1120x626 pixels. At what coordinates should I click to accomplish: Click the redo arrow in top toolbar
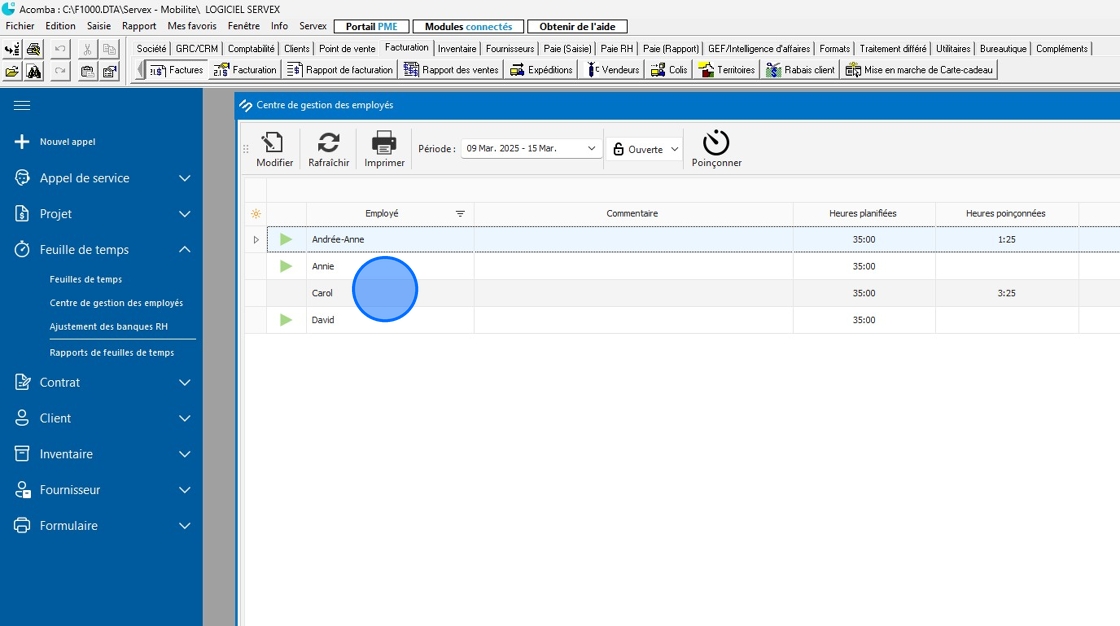coord(60,71)
